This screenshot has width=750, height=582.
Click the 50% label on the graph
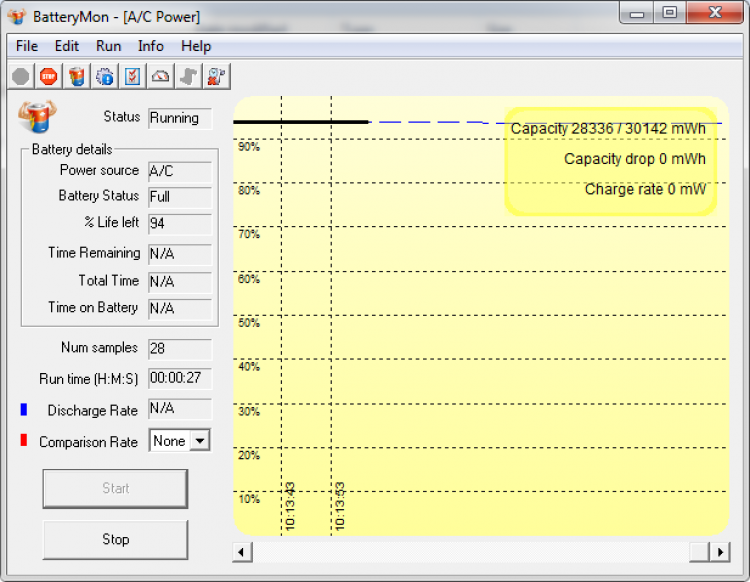[x=249, y=323]
